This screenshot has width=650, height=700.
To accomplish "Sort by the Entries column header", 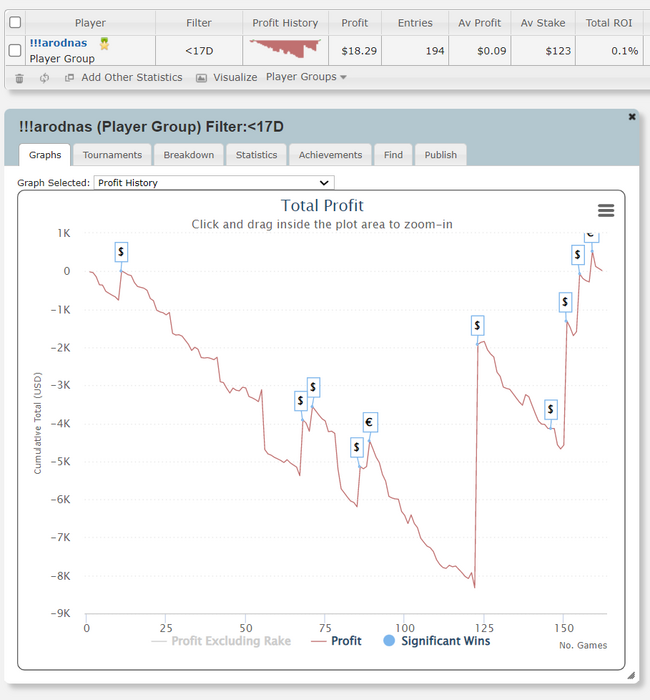I will (415, 23).
